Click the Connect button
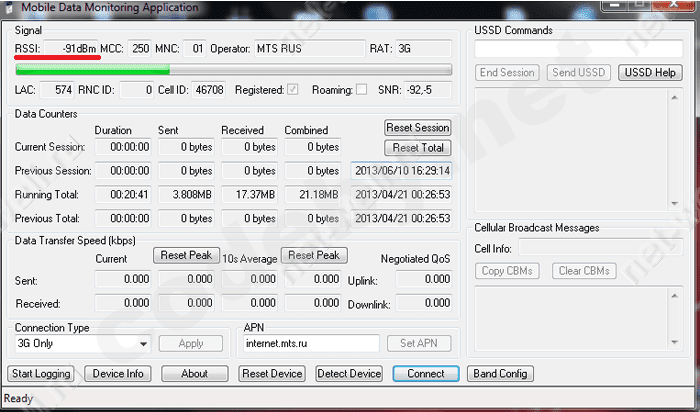700x412 pixels. point(426,374)
